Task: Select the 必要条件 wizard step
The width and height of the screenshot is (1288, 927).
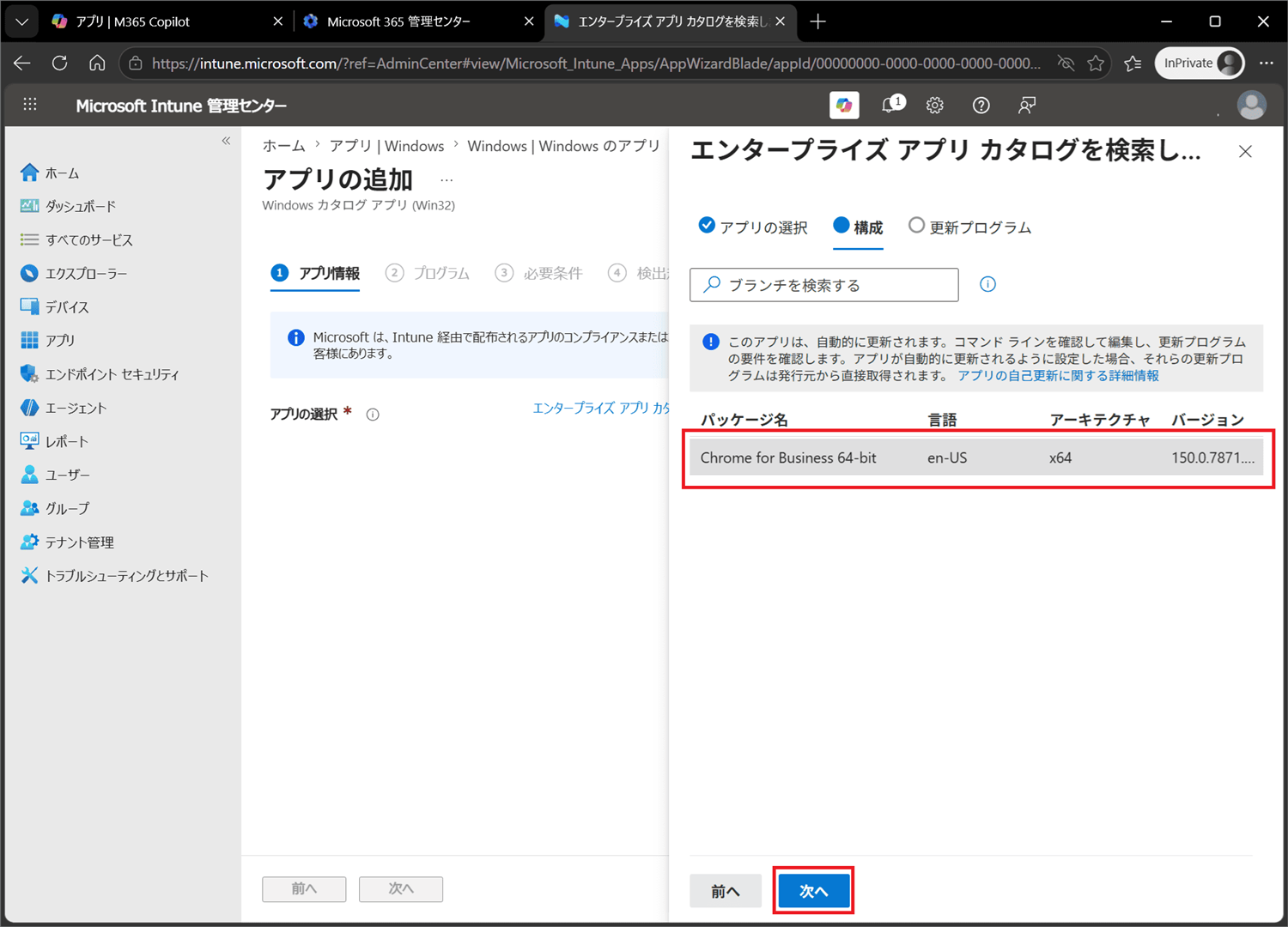Action: point(538,273)
